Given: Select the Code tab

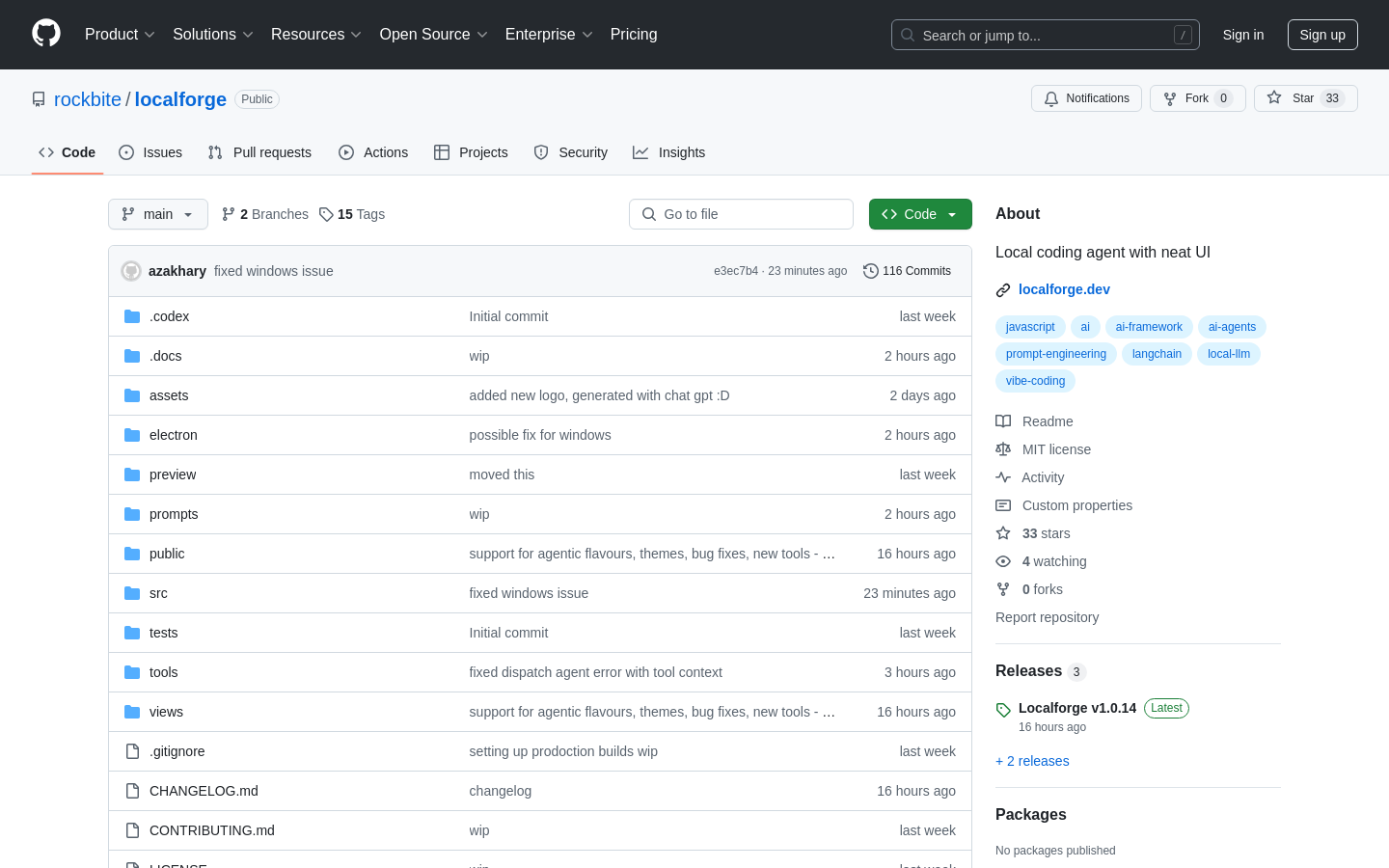Looking at the screenshot, I should click(68, 152).
